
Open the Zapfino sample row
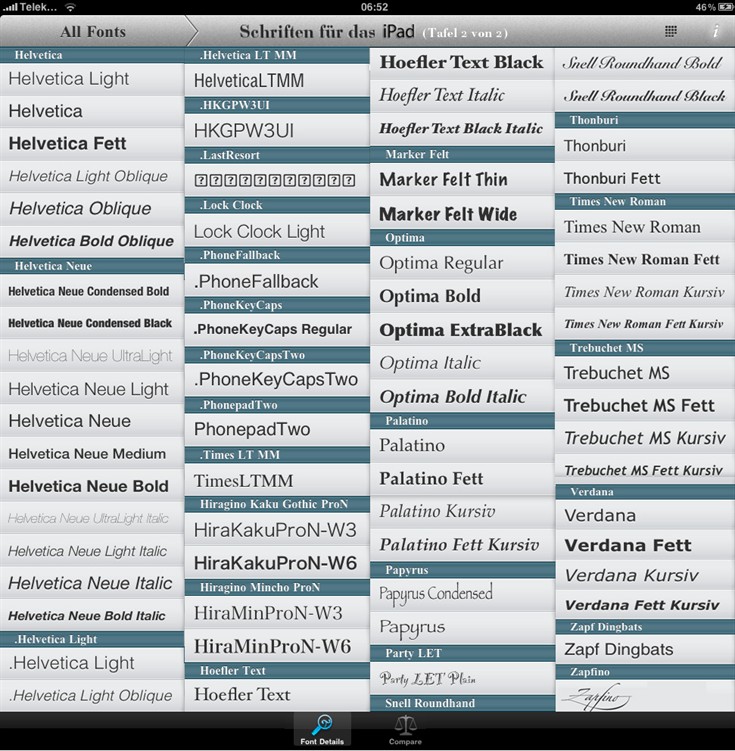(645, 696)
